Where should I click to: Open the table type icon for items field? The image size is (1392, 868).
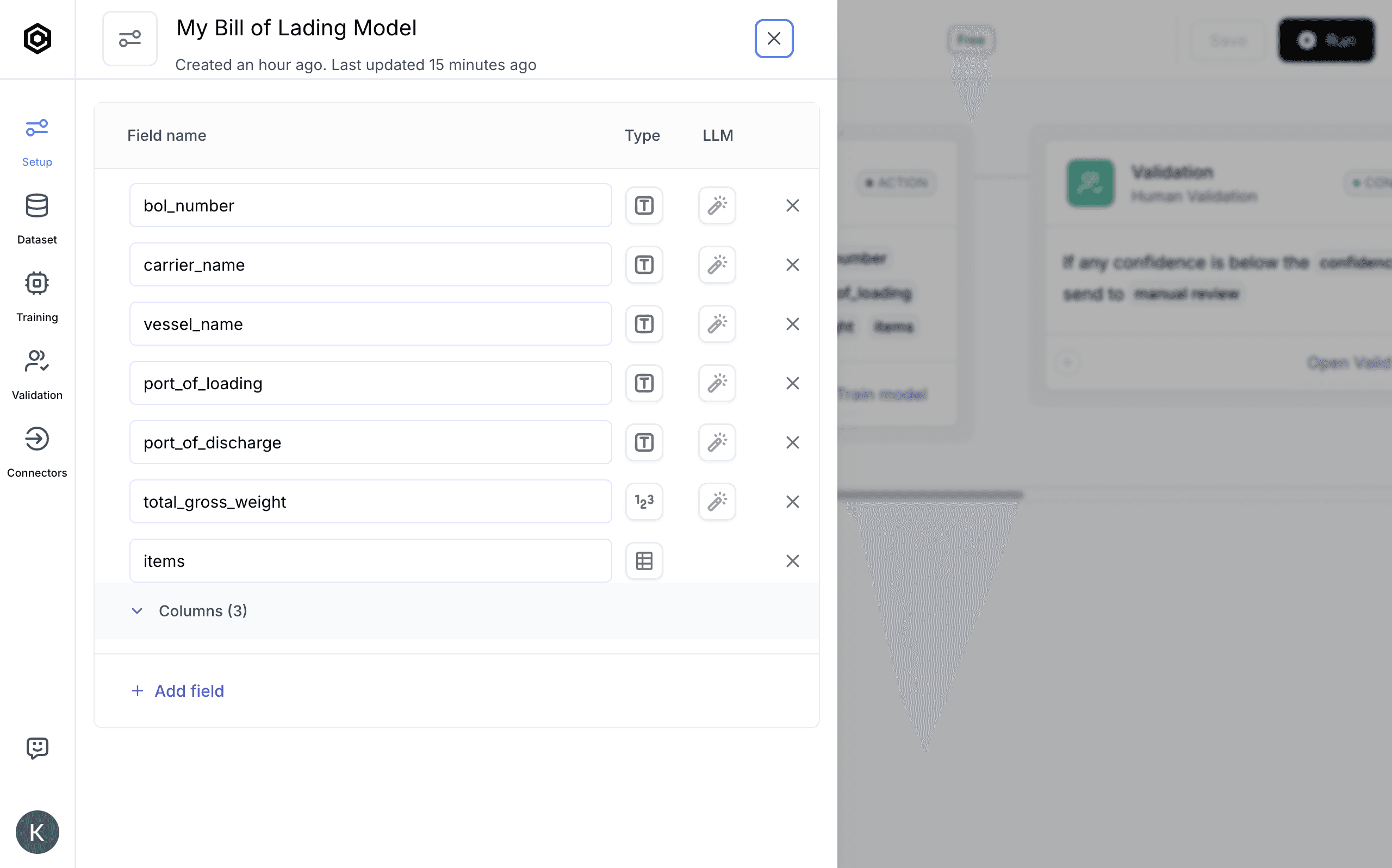[x=644, y=561]
